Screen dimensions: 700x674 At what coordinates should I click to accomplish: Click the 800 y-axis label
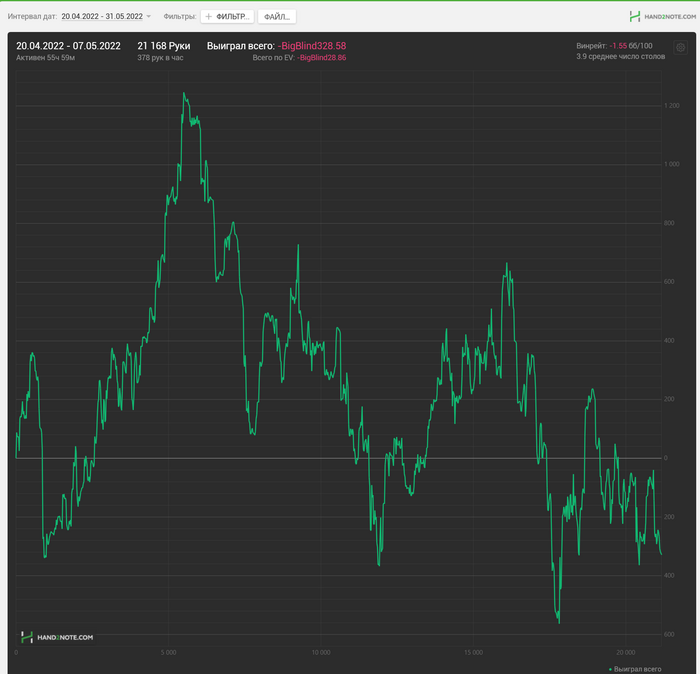pyautogui.click(x=669, y=223)
